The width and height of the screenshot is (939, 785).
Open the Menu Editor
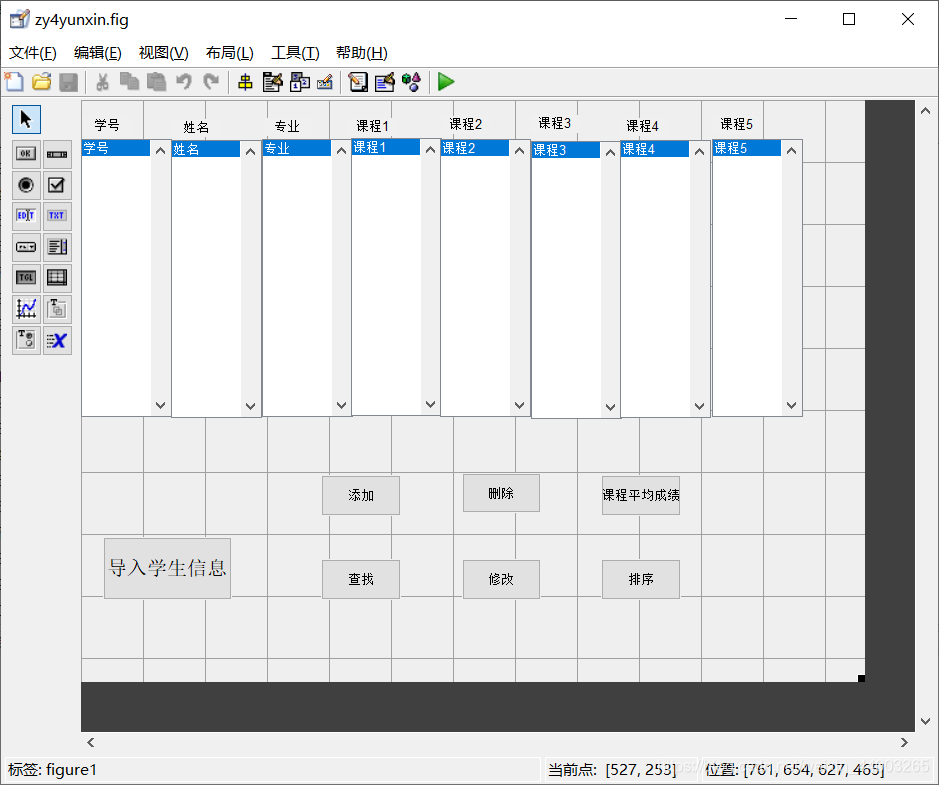pyautogui.click(x=272, y=81)
